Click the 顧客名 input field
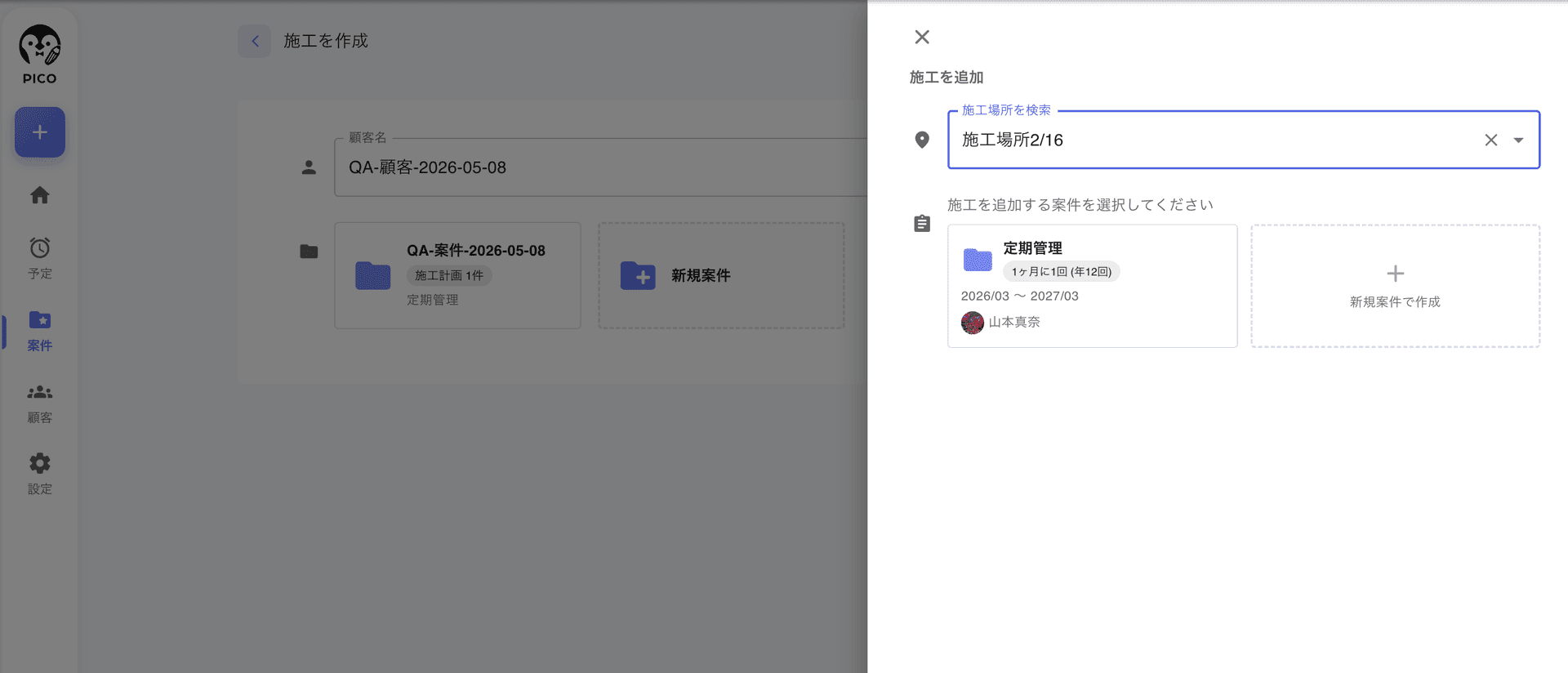The image size is (1568, 673). pos(600,167)
